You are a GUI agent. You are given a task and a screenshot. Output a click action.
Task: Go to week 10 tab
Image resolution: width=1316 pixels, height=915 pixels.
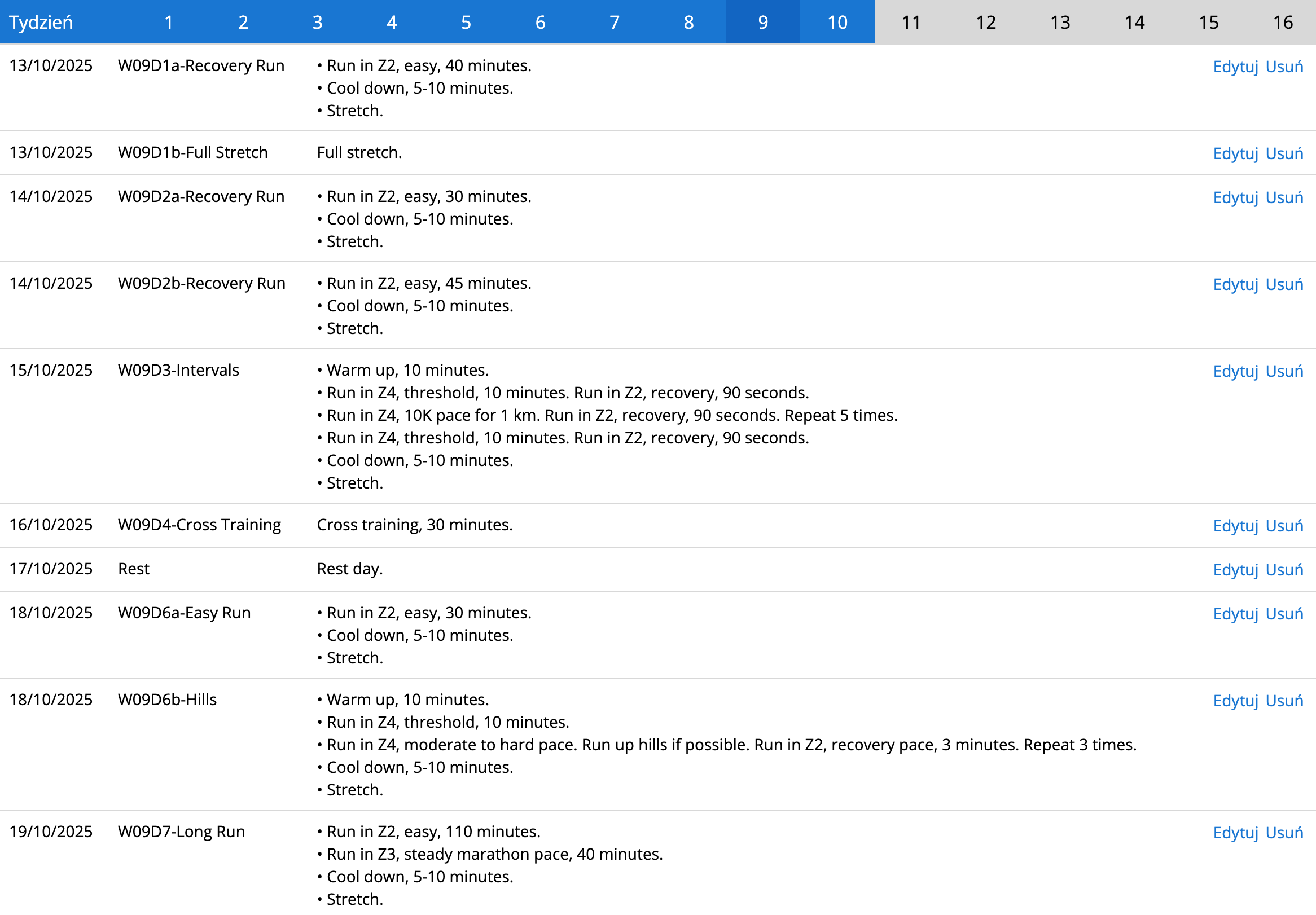pos(837,23)
